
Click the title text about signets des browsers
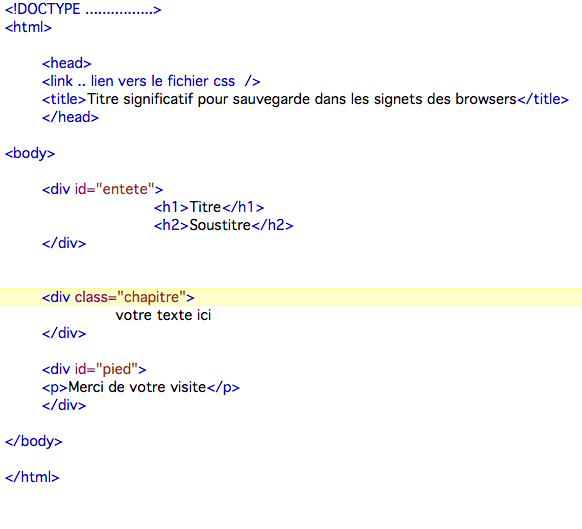click(x=301, y=99)
